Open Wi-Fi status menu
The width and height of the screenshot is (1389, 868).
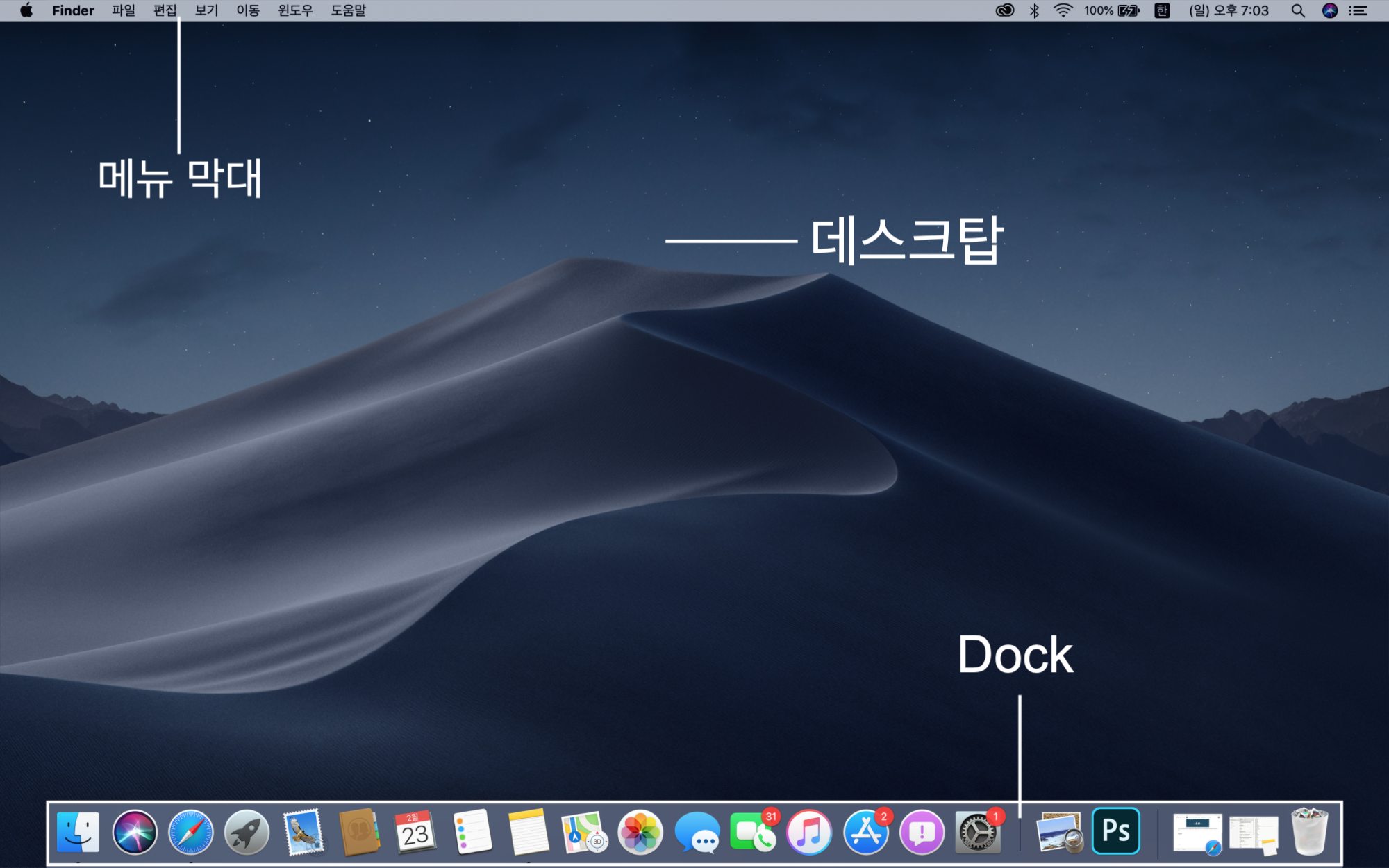pyautogui.click(x=1063, y=10)
